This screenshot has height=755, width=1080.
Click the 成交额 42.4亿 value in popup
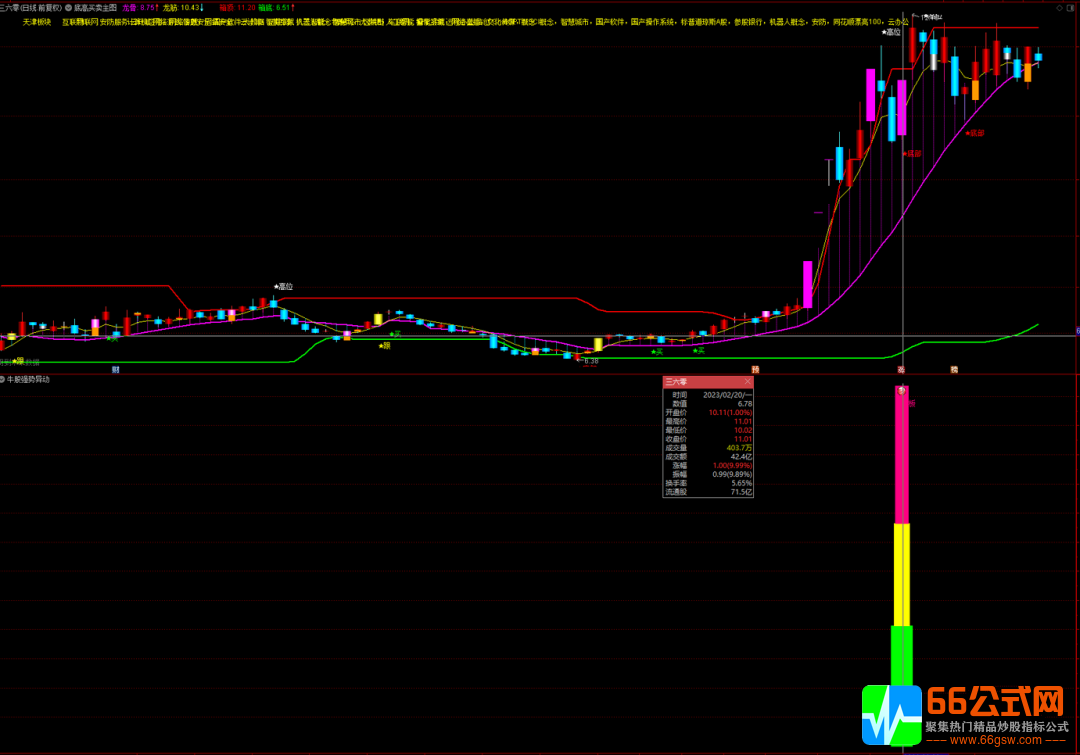coord(741,457)
